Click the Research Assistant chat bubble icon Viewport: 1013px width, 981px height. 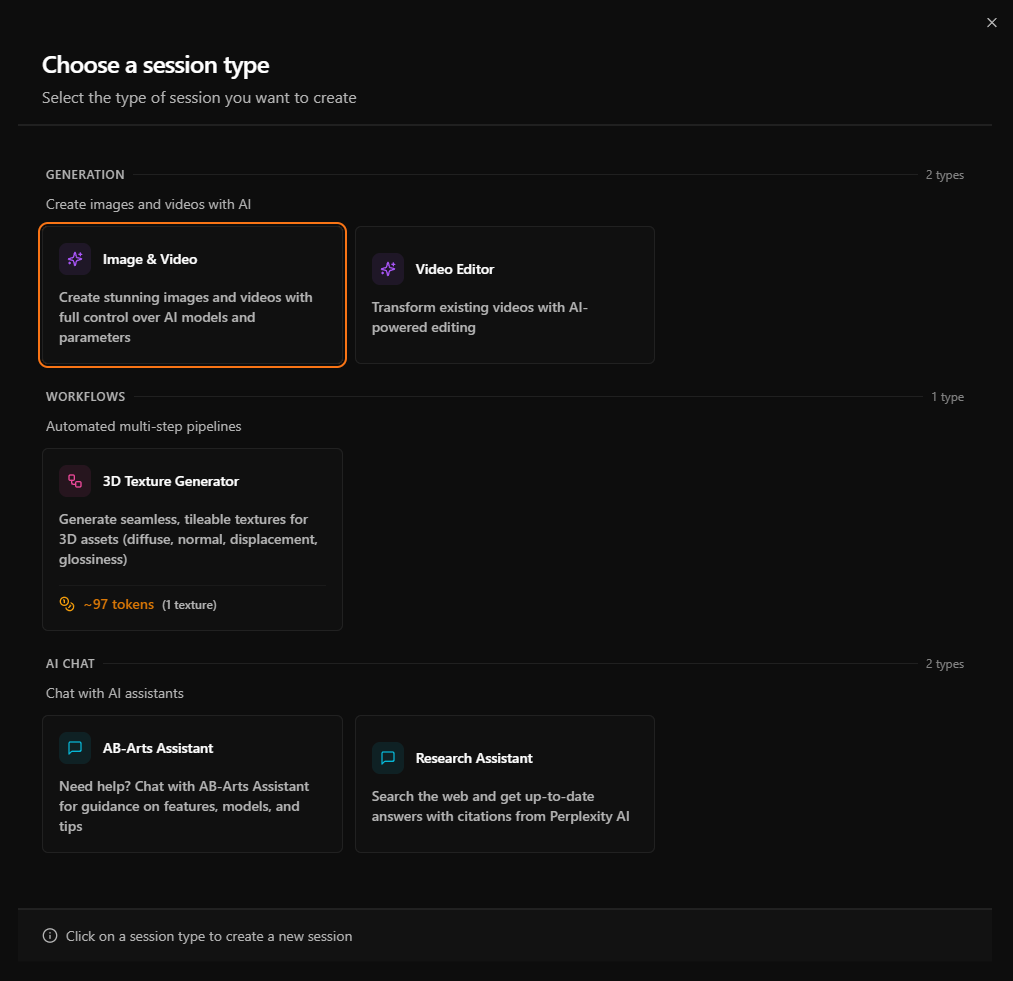[x=388, y=758]
